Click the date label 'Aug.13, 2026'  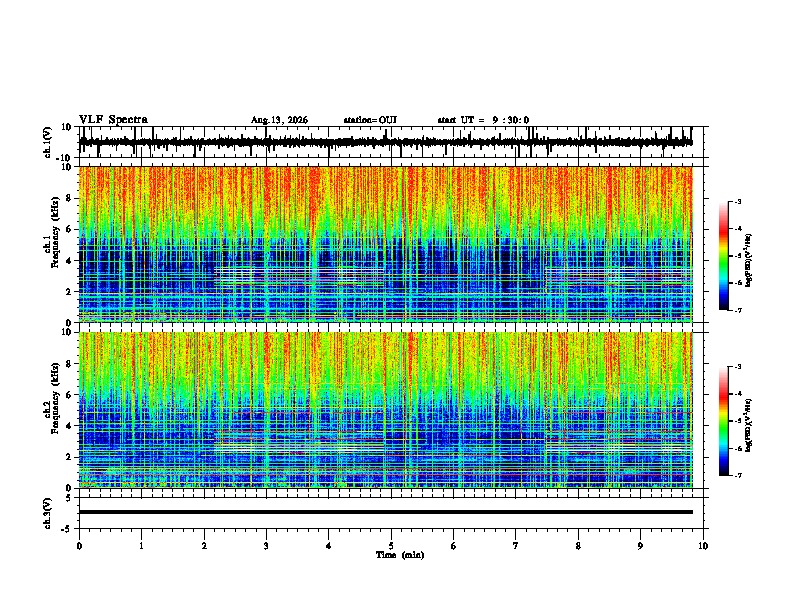[x=279, y=120]
